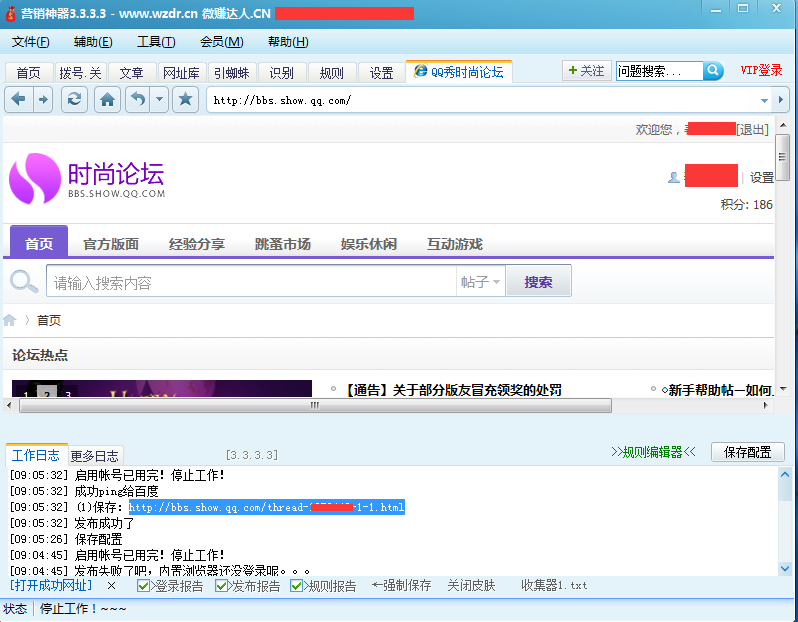Open the >>规则编辑器<< link

(x=653, y=452)
